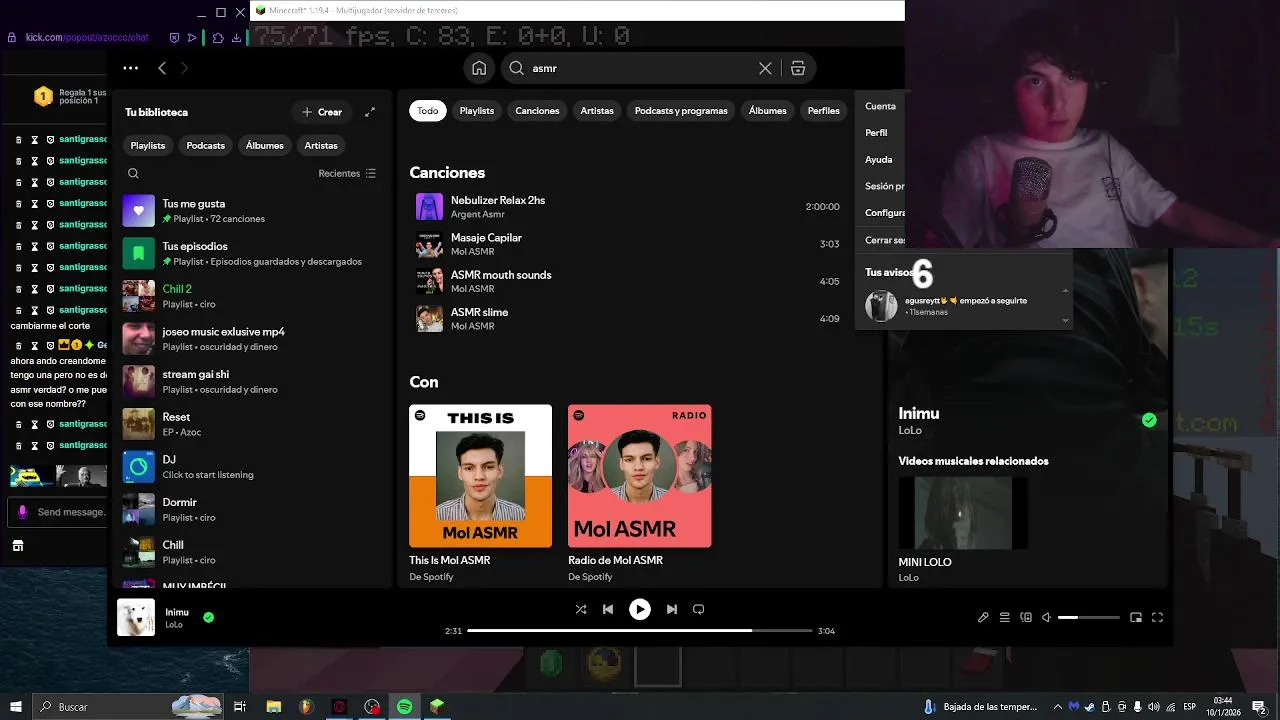This screenshot has height=720, width=1280.
Task: Open Chill 2 playlist
Action: coord(250,296)
